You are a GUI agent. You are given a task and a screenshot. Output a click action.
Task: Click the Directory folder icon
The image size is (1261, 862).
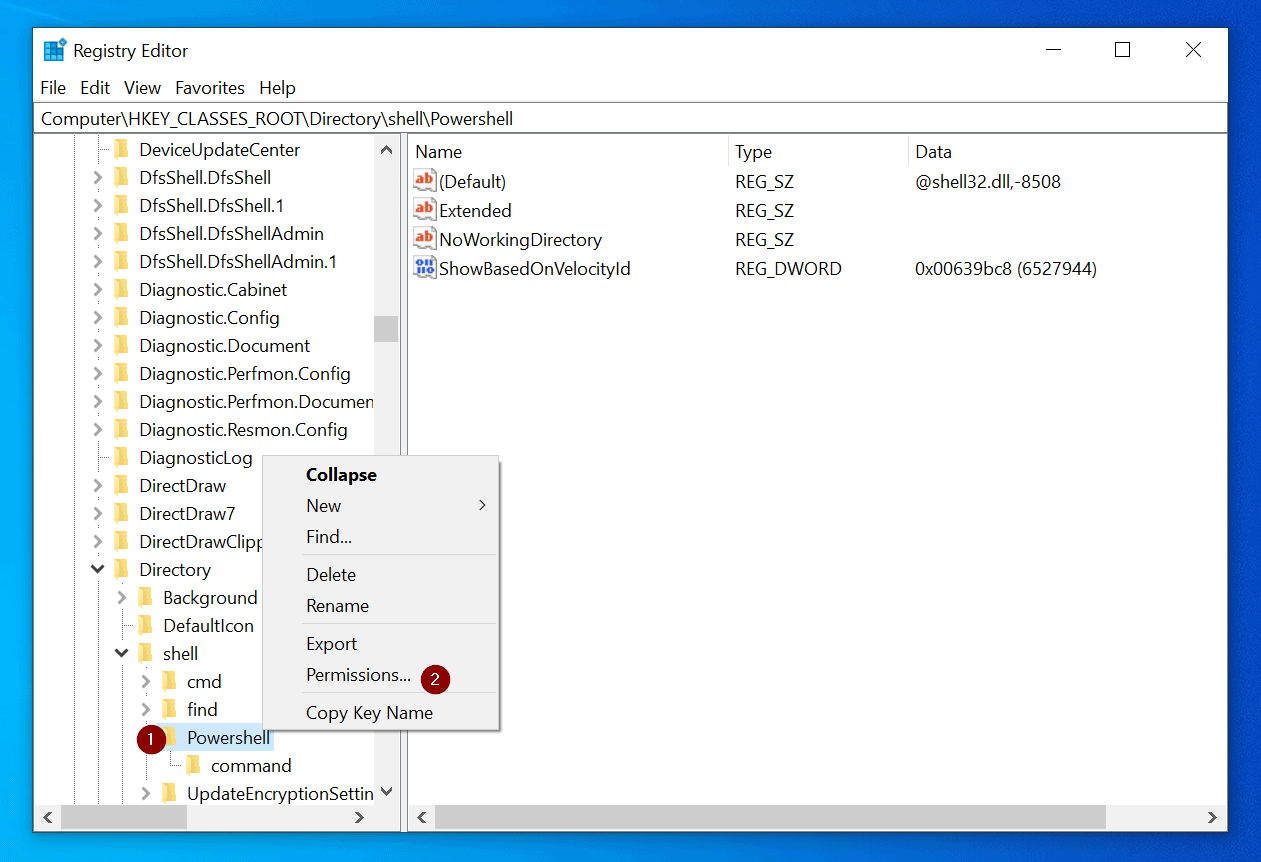click(122, 569)
